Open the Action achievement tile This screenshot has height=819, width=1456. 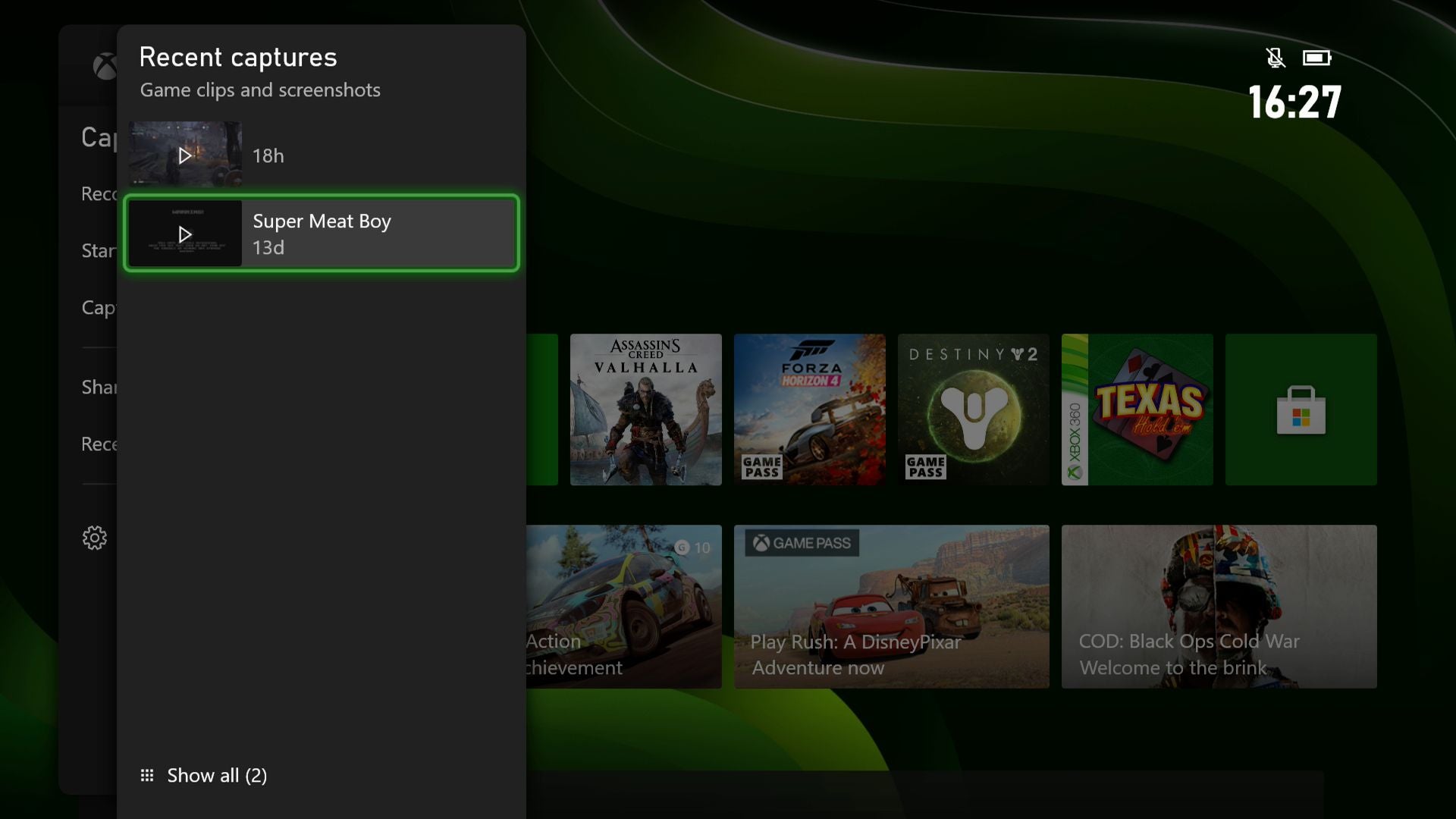tap(623, 607)
